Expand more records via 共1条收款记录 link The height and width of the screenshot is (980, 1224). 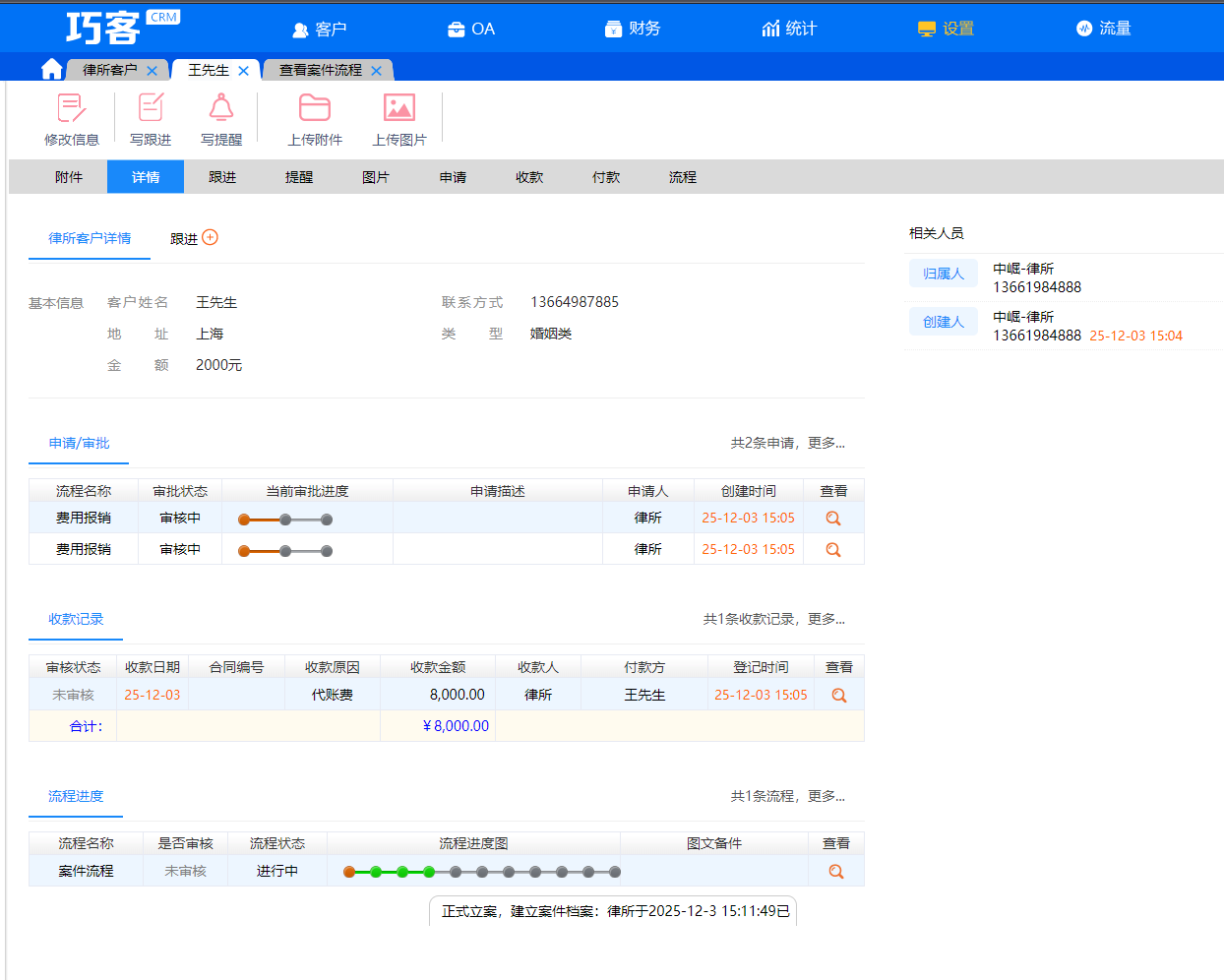click(773, 619)
